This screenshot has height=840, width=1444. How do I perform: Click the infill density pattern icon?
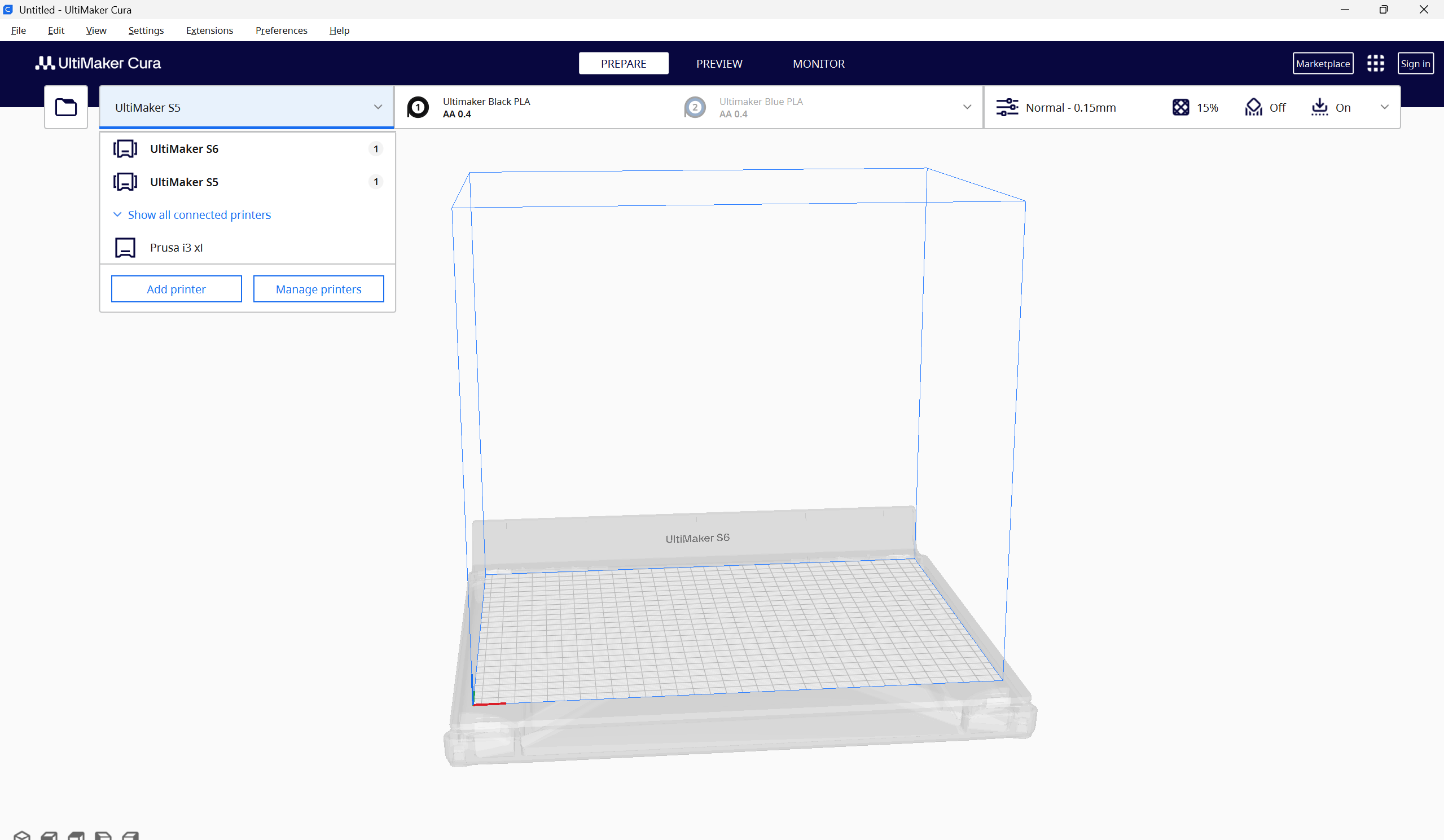pyautogui.click(x=1180, y=107)
